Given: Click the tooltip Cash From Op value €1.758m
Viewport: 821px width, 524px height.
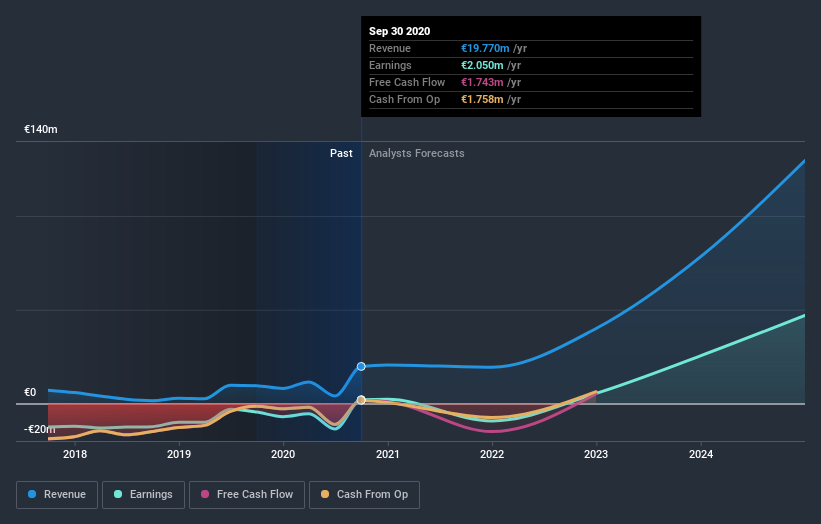Looking at the screenshot, I should coord(482,99).
